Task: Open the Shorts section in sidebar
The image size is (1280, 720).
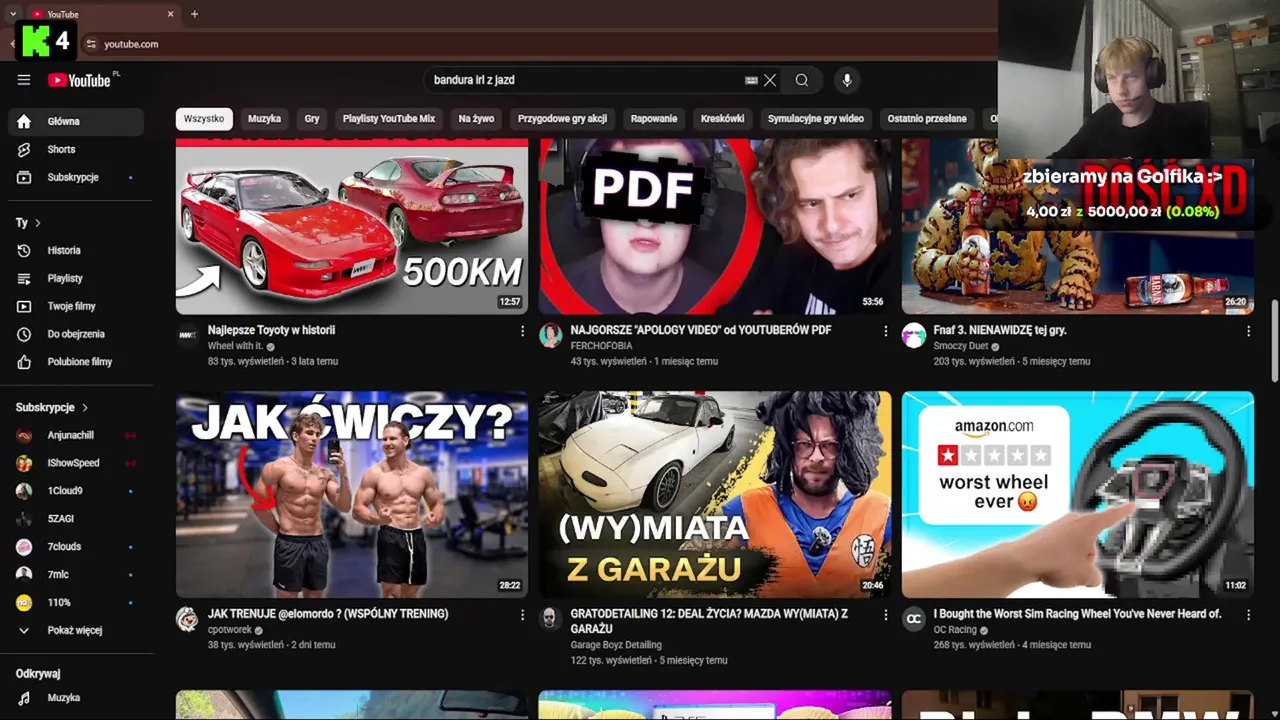Action: pos(76,149)
